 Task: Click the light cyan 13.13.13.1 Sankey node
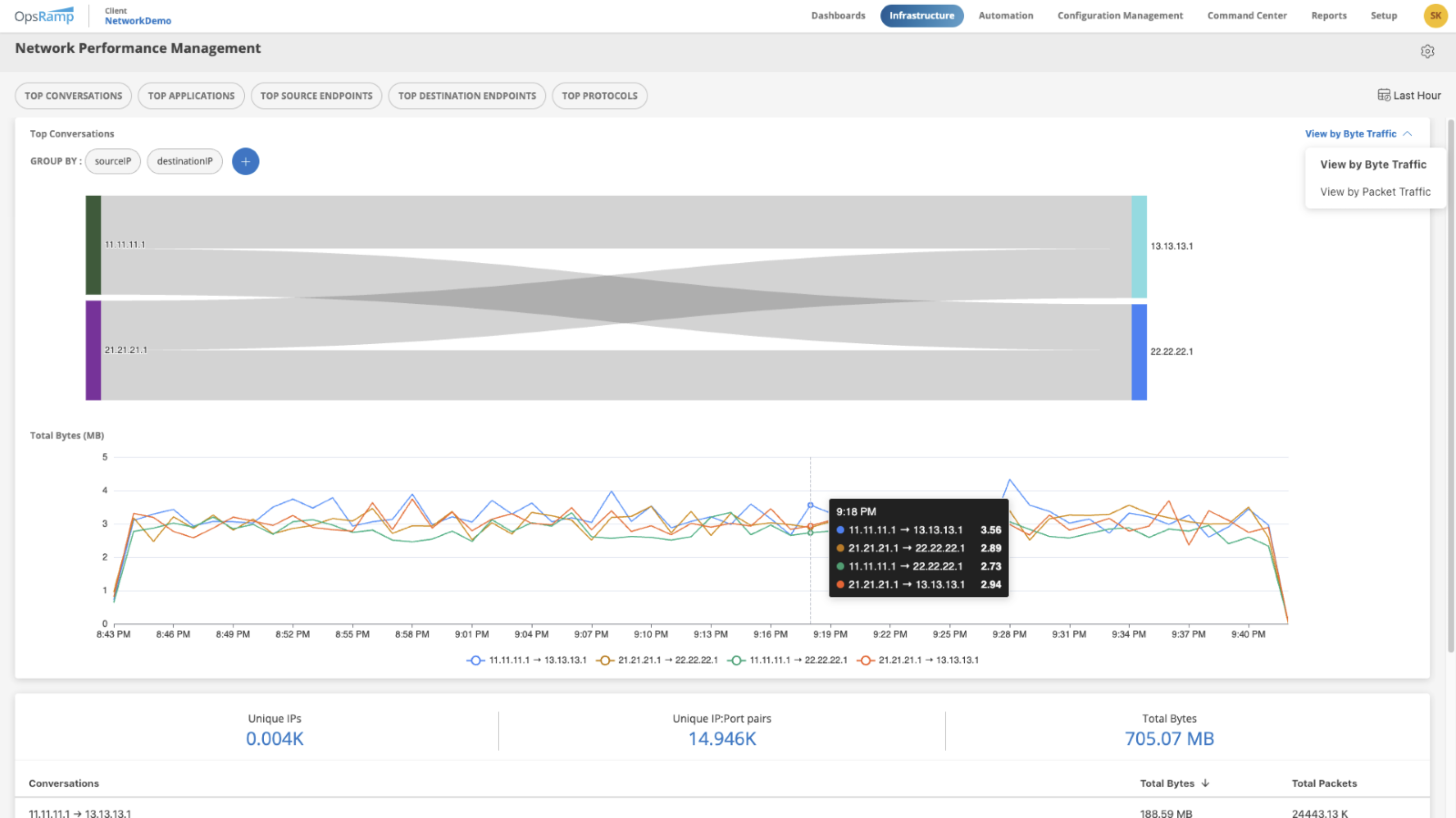pyautogui.click(x=1139, y=247)
